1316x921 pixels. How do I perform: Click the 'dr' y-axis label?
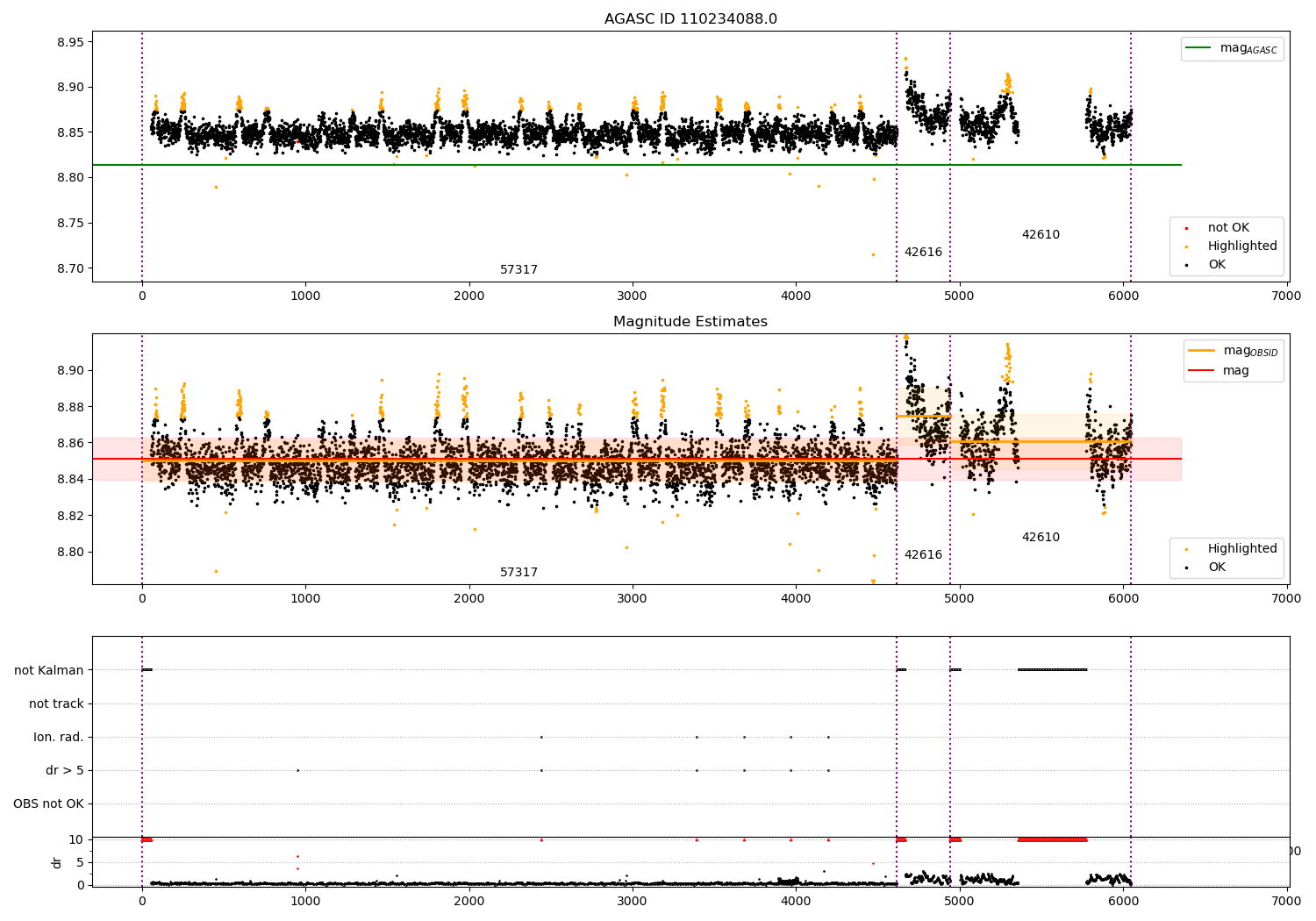57,862
